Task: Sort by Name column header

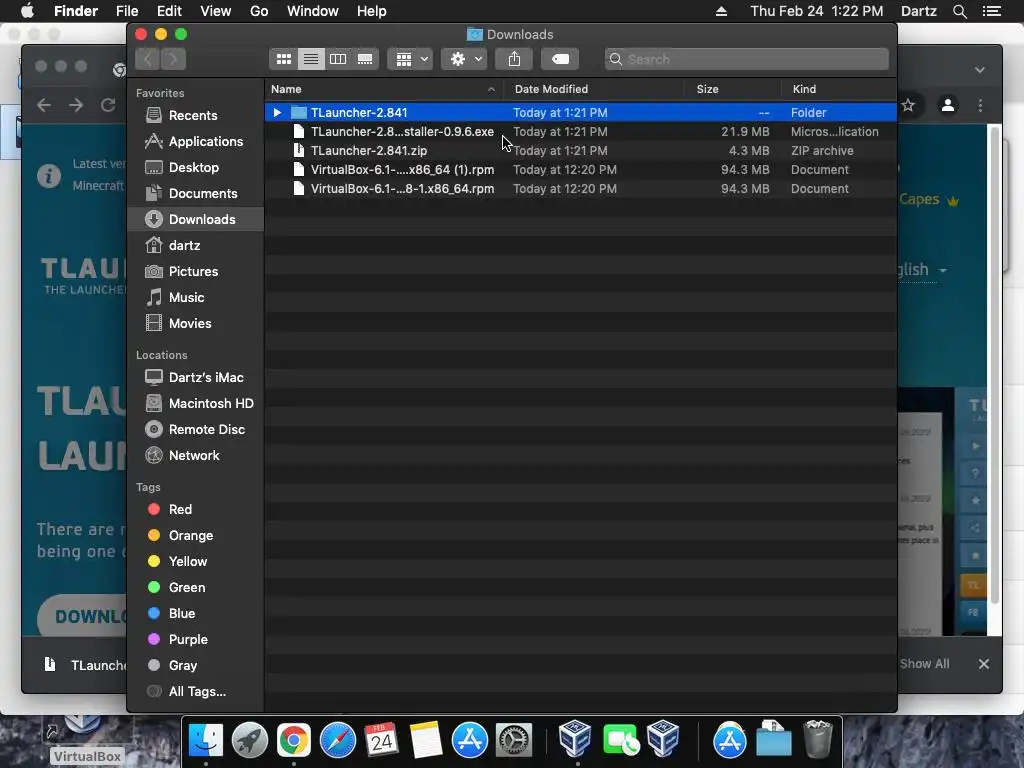Action: pyautogui.click(x=384, y=89)
